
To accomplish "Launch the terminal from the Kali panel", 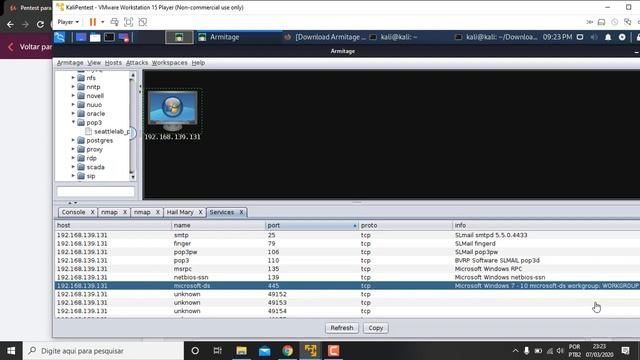I will point(109,37).
